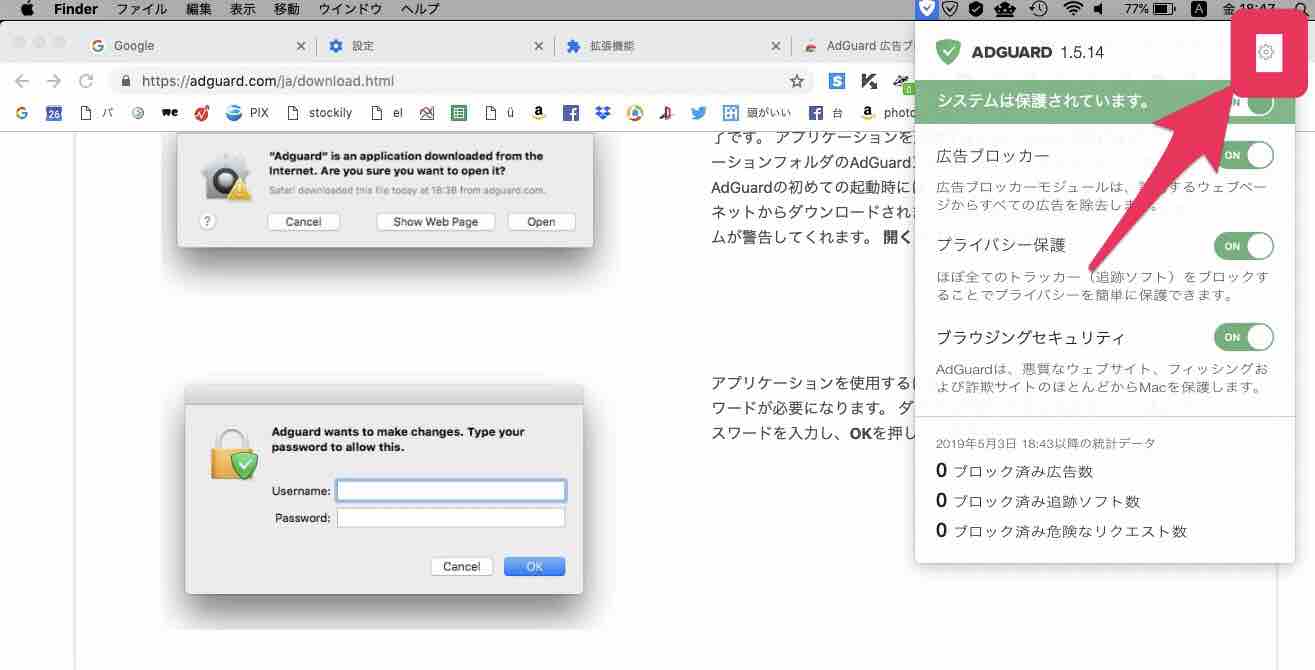Open the Dropbox bookmark
The height and width of the screenshot is (670, 1315).
point(602,113)
